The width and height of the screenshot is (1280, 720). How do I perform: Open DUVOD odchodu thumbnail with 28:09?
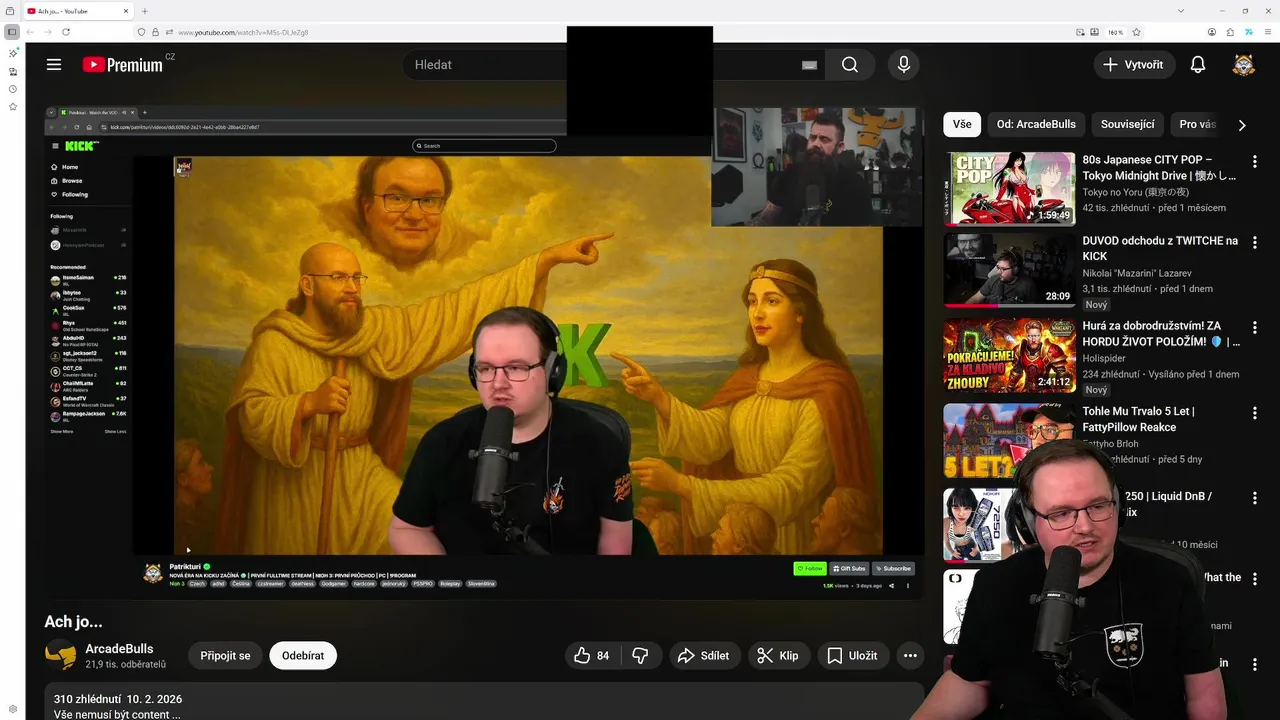tap(1009, 270)
